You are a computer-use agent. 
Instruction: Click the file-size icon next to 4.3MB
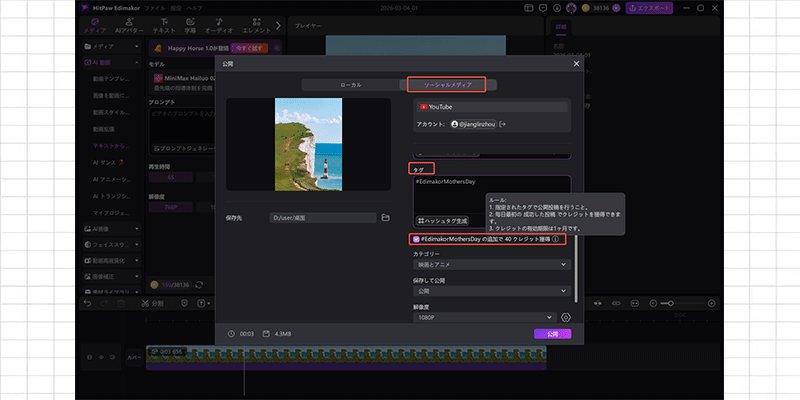266,334
